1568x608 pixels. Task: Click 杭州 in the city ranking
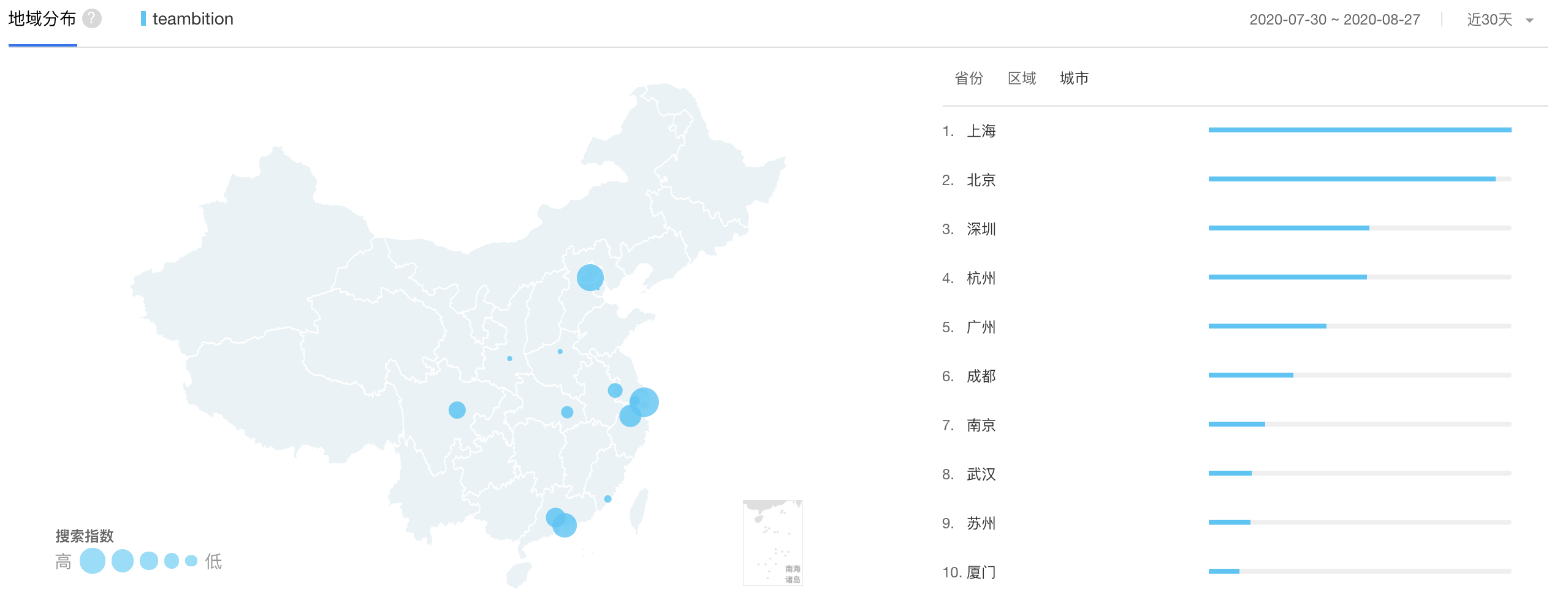(x=981, y=278)
